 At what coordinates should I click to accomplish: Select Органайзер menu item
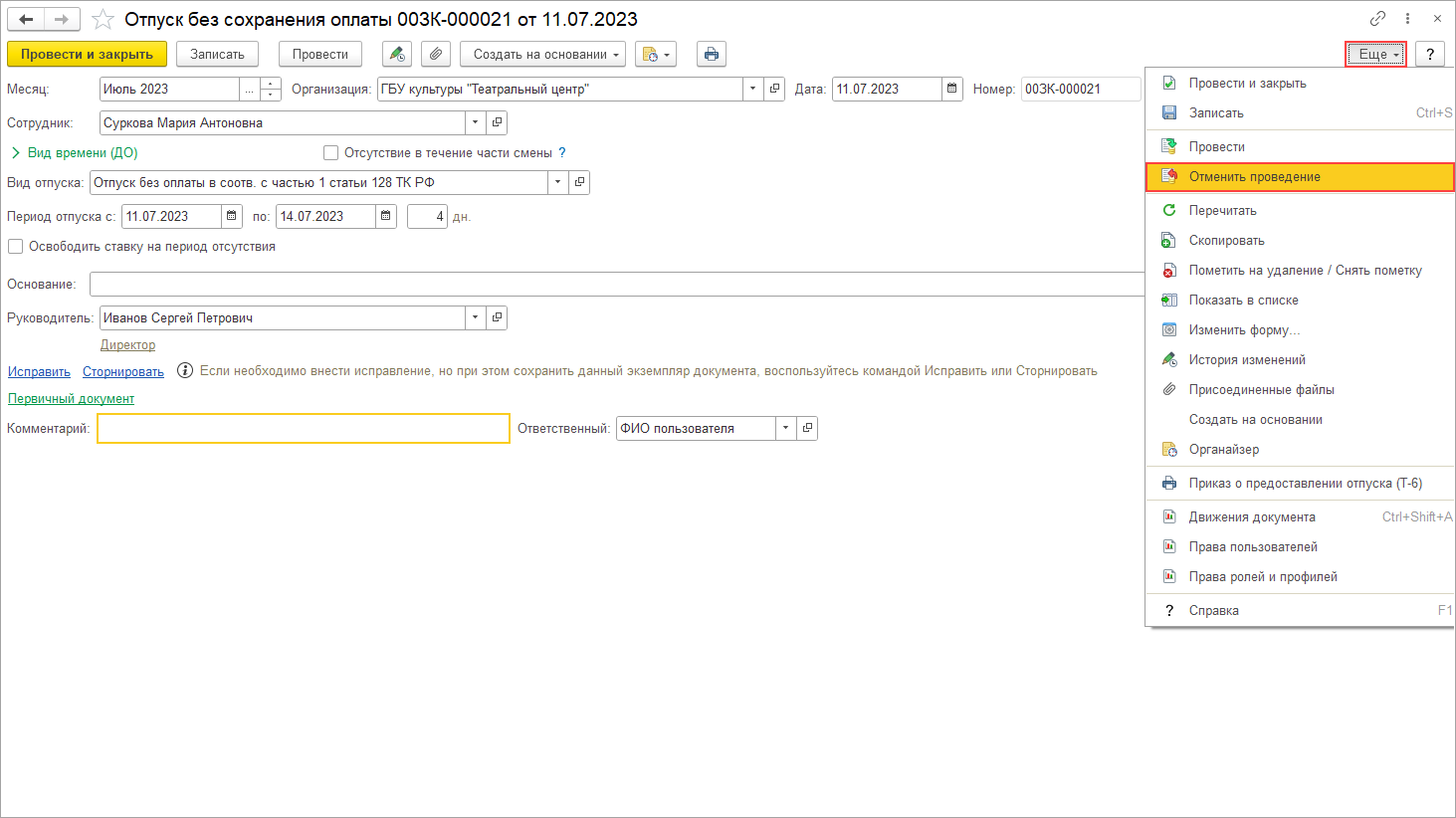point(1300,449)
